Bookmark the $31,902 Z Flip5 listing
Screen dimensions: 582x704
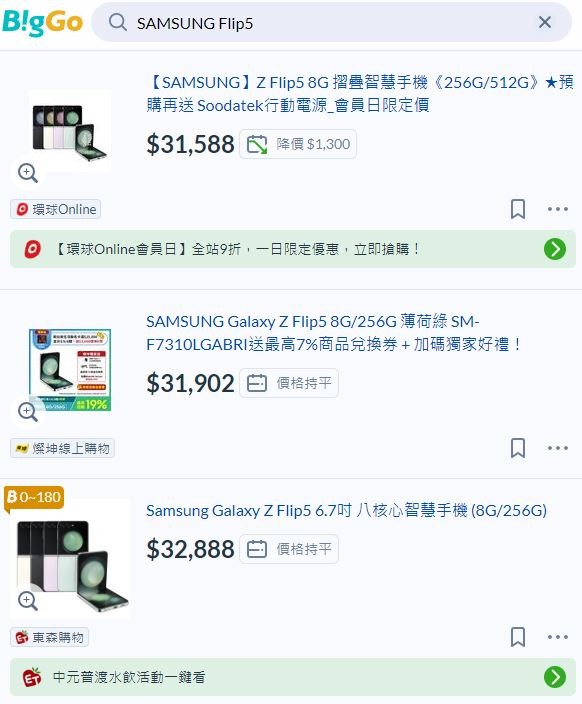518,448
